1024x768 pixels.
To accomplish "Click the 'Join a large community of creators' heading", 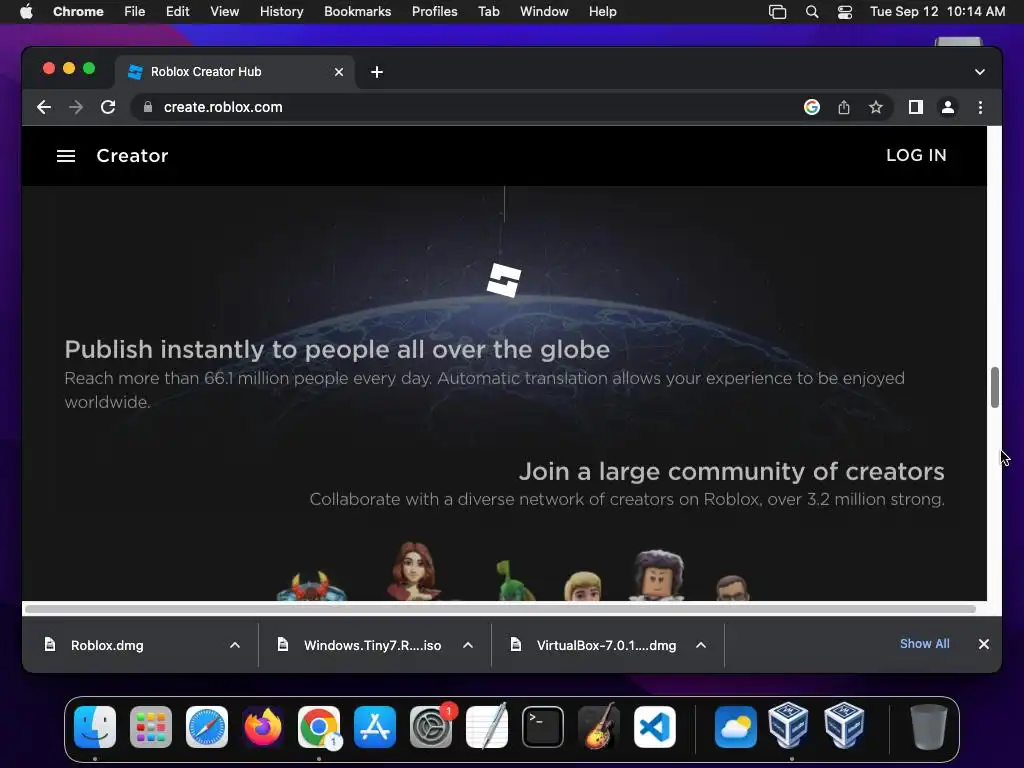I will (x=731, y=472).
